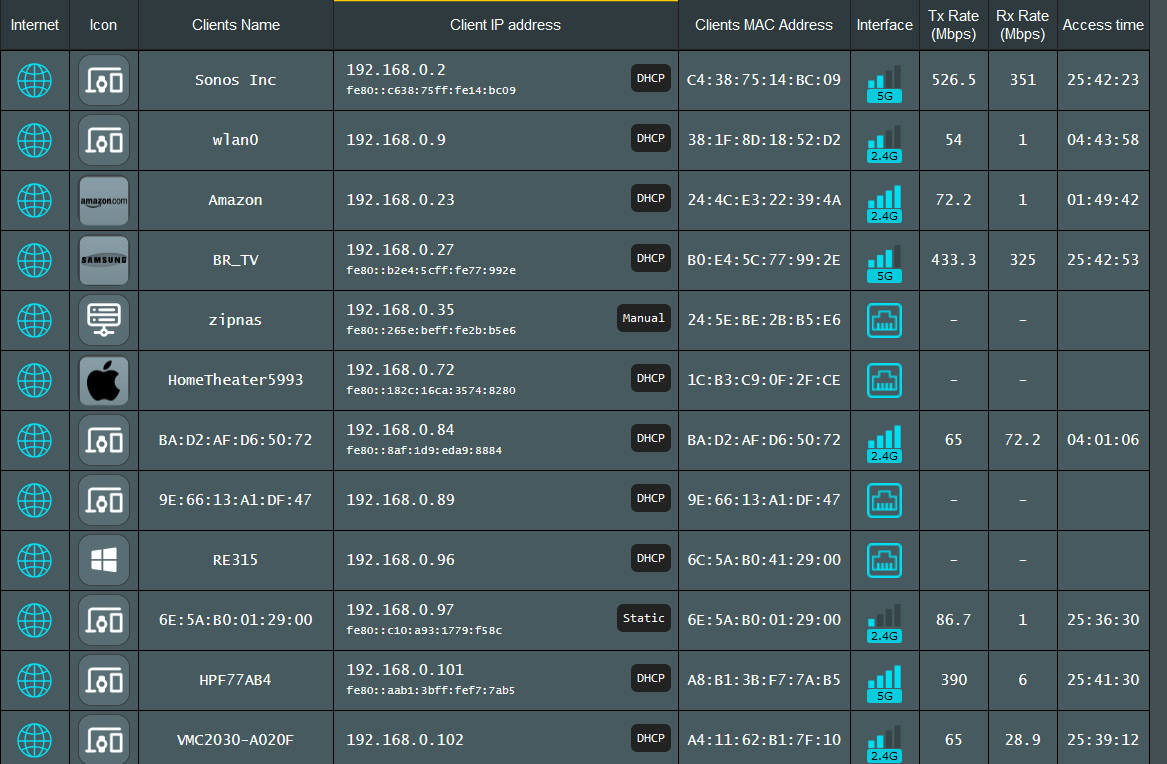The height and width of the screenshot is (764, 1167).
Task: Select the client name VMC2030-A020F
Action: pyautogui.click(x=235, y=740)
